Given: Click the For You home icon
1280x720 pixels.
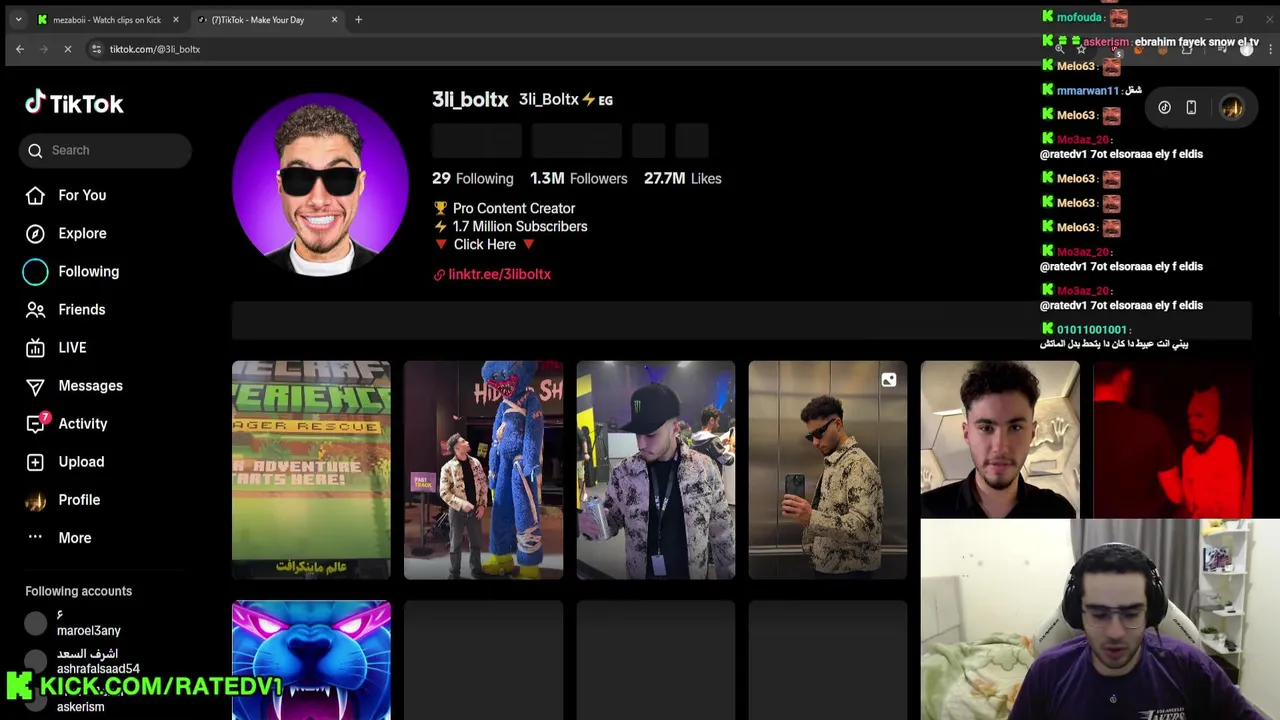Looking at the screenshot, I should [x=35, y=195].
